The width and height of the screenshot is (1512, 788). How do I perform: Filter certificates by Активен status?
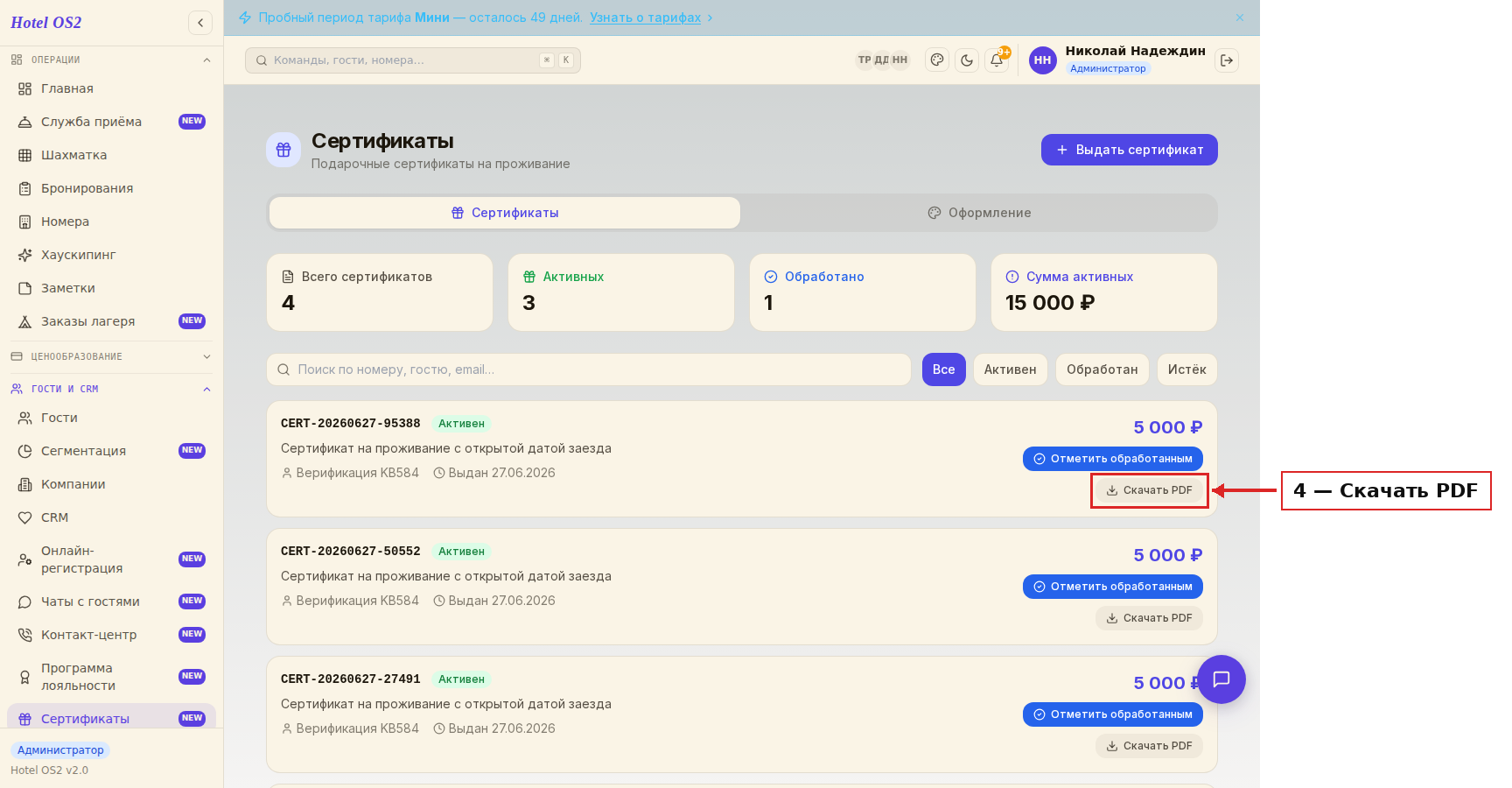[x=1010, y=369]
